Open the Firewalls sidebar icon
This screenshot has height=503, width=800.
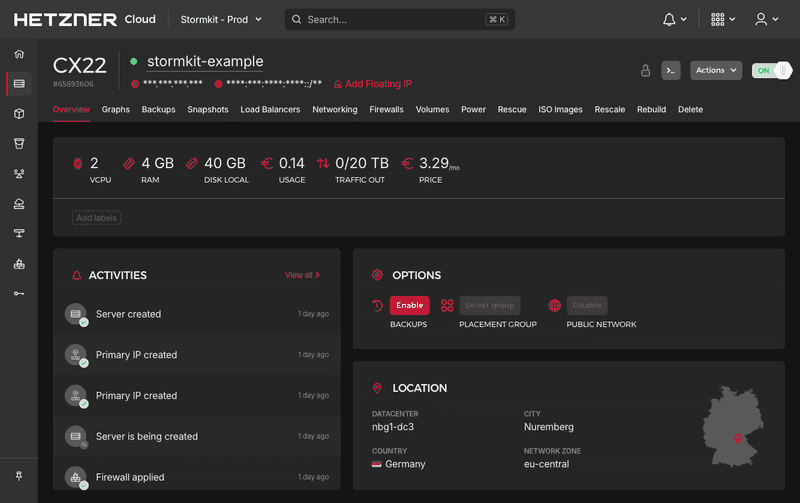[19, 264]
